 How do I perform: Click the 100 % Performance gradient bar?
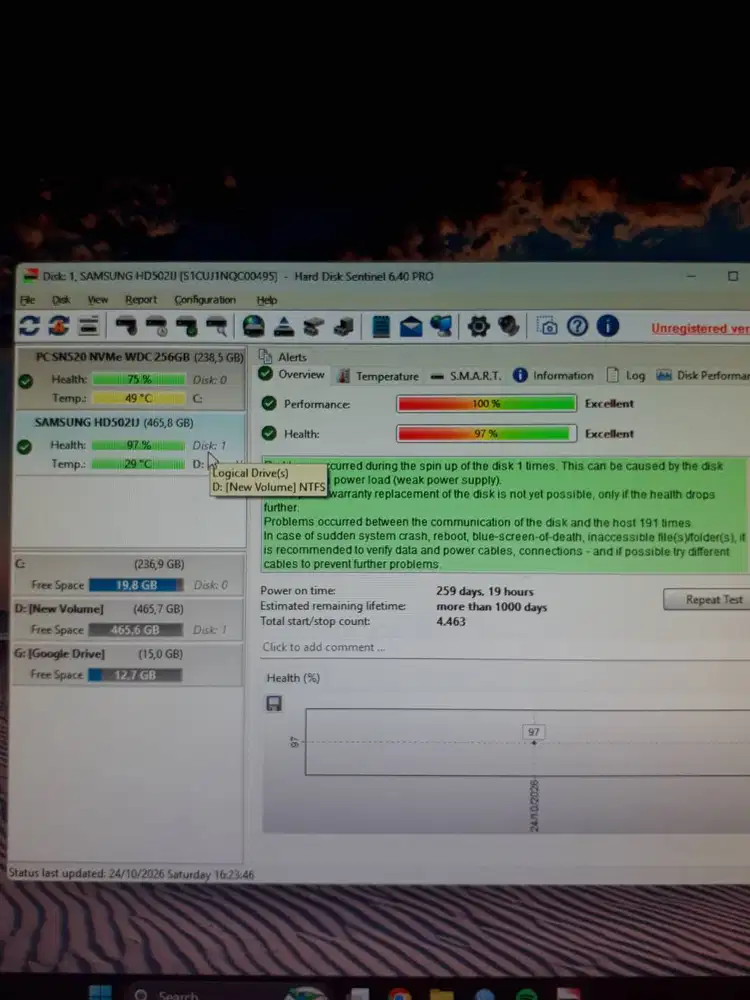point(487,404)
